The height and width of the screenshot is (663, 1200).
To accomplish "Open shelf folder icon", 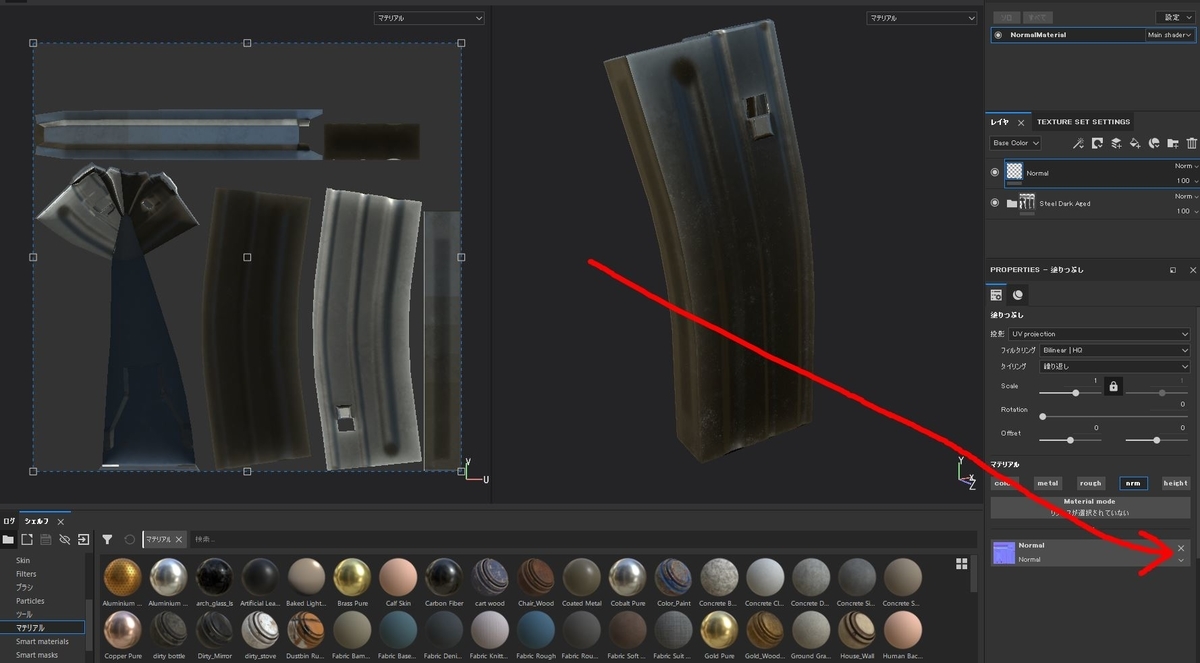I will (x=8, y=539).
